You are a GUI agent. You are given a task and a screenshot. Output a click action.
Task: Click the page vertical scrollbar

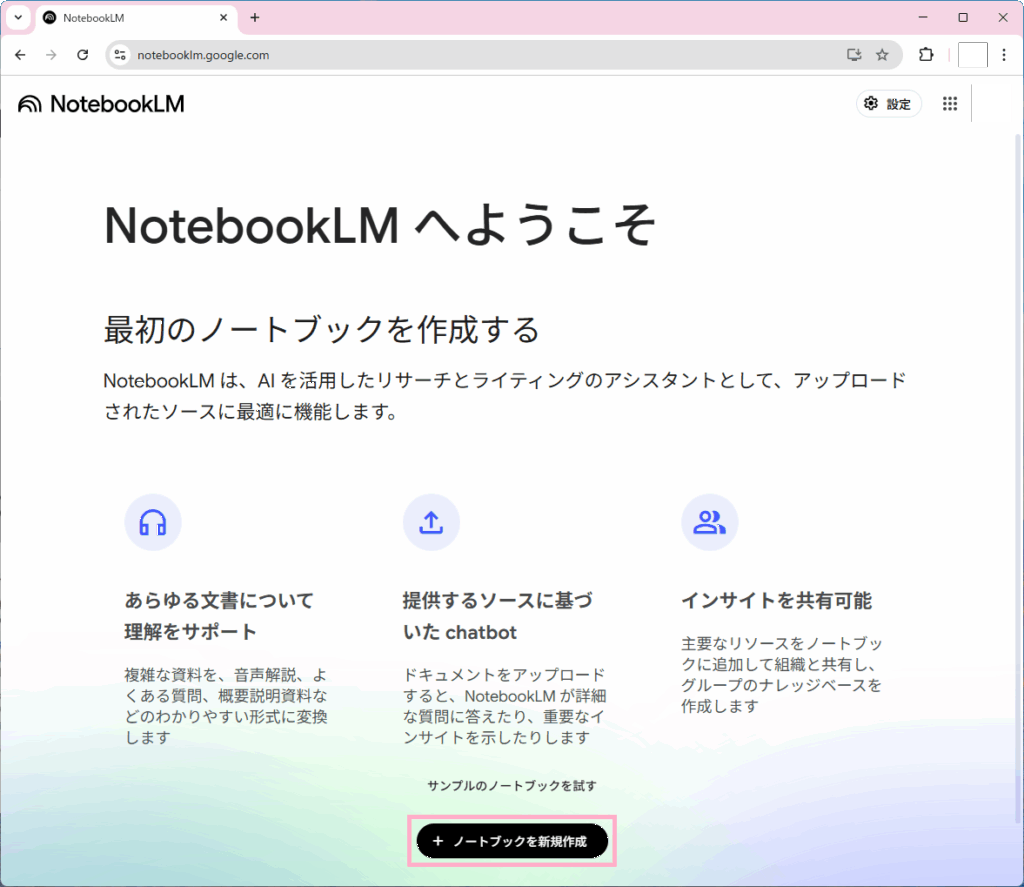coord(1018,450)
